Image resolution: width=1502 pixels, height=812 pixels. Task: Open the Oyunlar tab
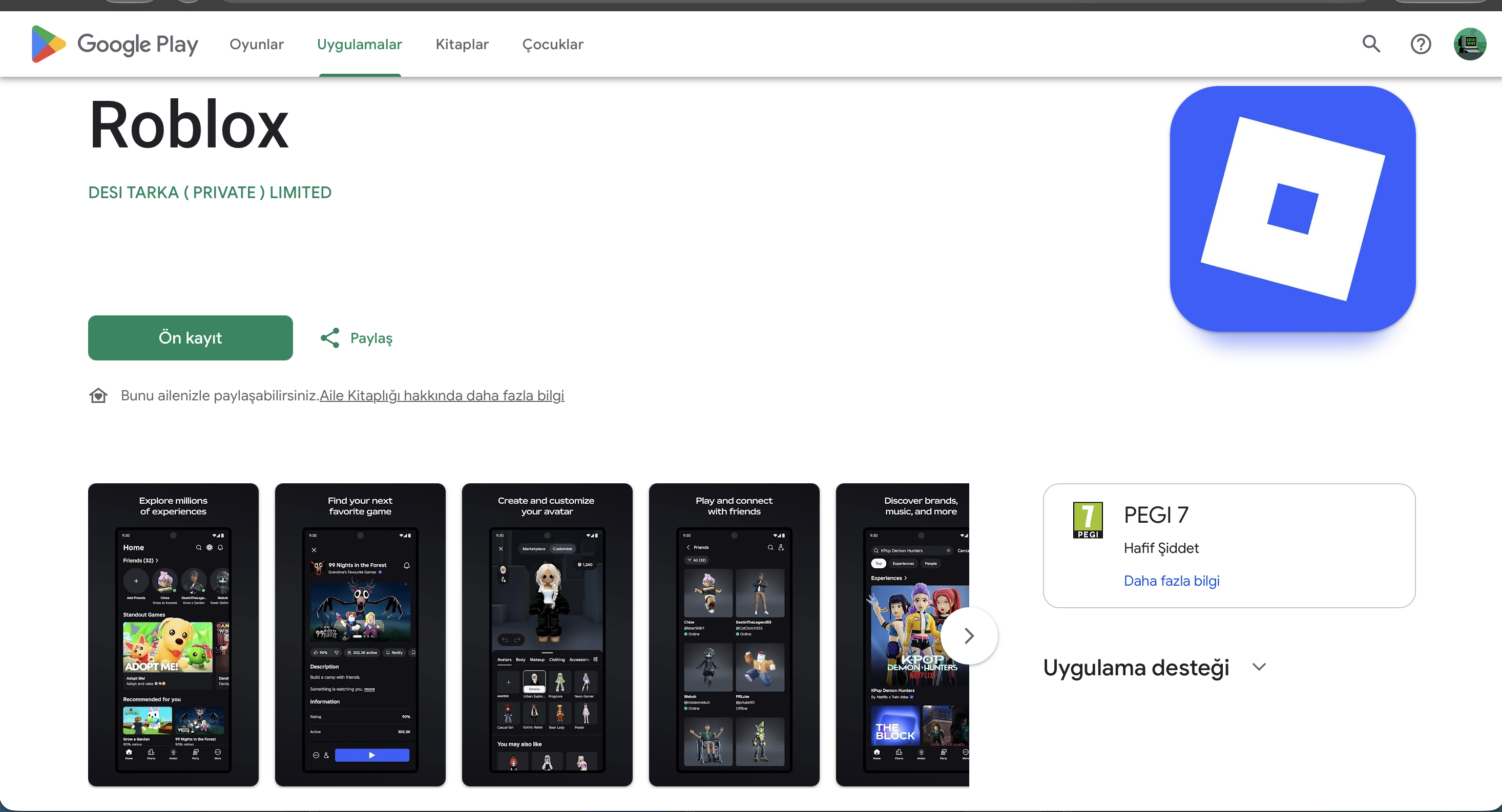pos(257,45)
